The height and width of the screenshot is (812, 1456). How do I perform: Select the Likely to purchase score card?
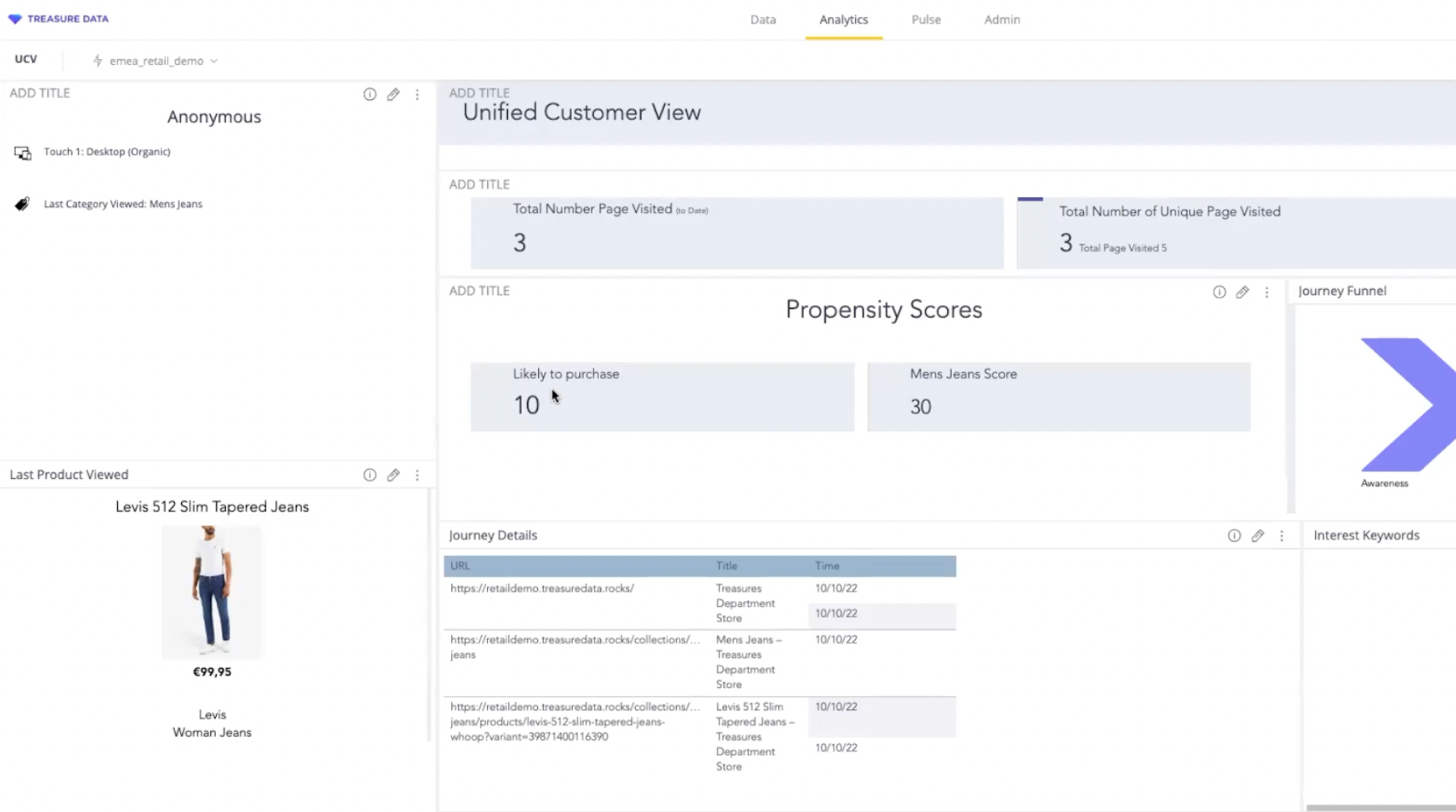tap(662, 396)
